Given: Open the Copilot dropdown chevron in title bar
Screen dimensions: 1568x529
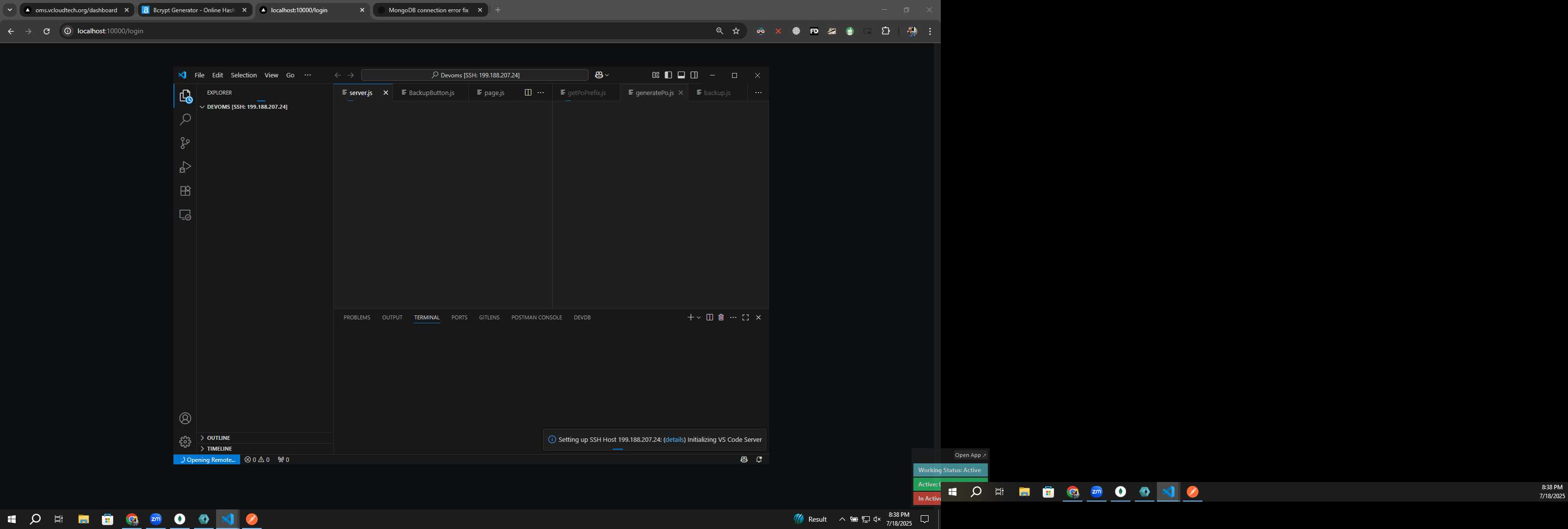Looking at the screenshot, I should pyautogui.click(x=607, y=75).
